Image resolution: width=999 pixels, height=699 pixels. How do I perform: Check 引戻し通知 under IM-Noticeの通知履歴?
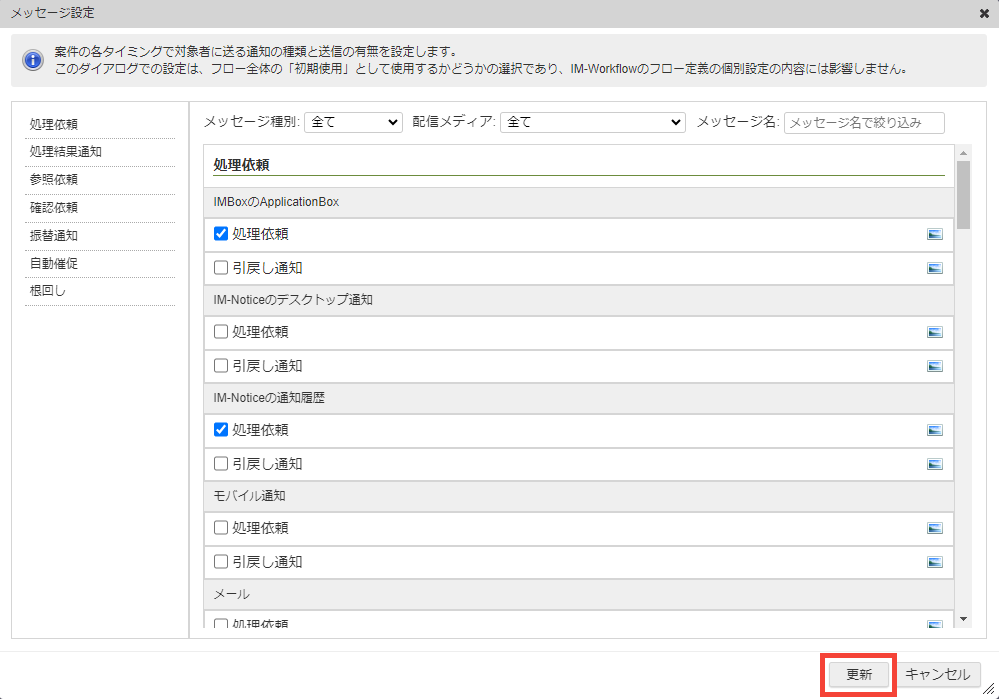tap(221, 463)
